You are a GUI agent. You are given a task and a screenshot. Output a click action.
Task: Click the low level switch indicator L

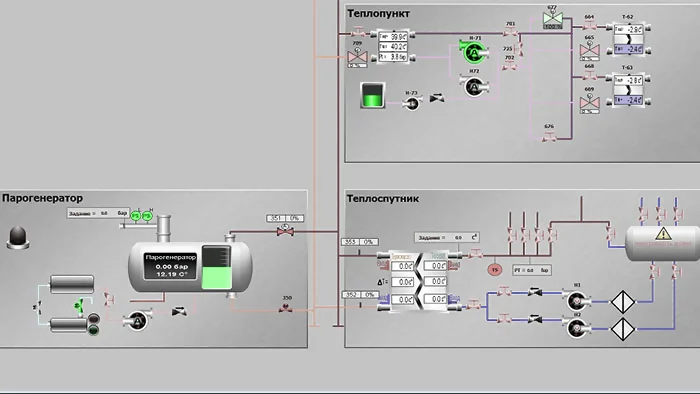pyautogui.click(x=135, y=216)
